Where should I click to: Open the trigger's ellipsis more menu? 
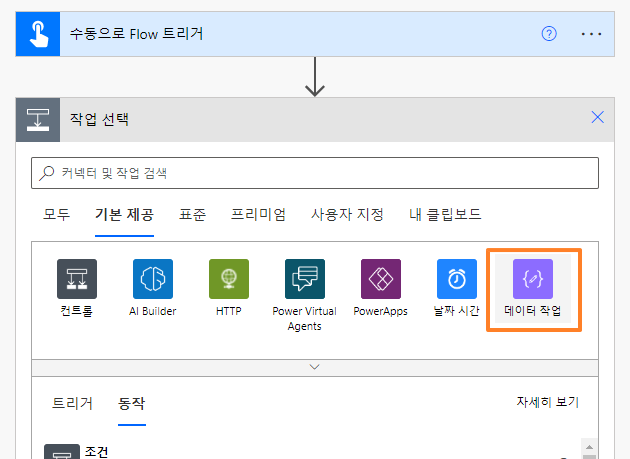click(591, 34)
